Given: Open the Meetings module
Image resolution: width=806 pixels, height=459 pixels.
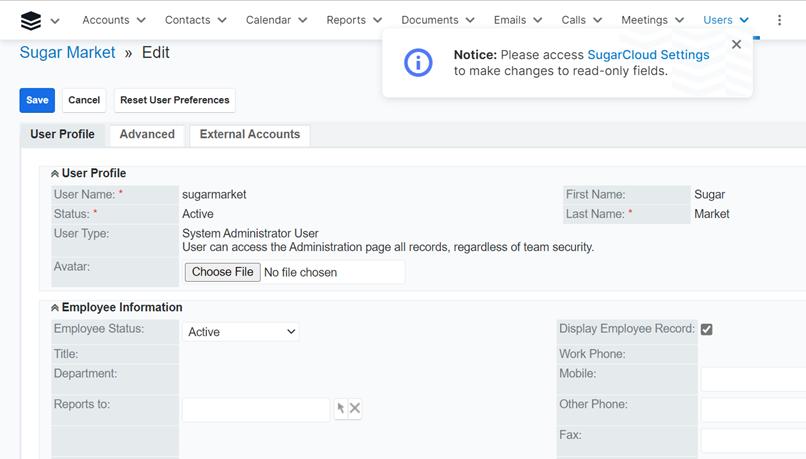Looking at the screenshot, I should point(645,20).
